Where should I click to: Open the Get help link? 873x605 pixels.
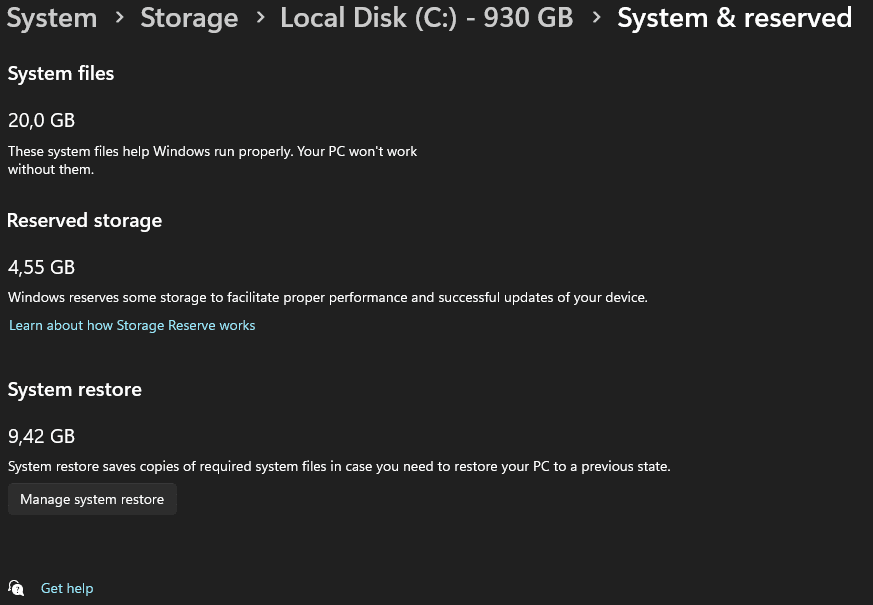coord(67,589)
